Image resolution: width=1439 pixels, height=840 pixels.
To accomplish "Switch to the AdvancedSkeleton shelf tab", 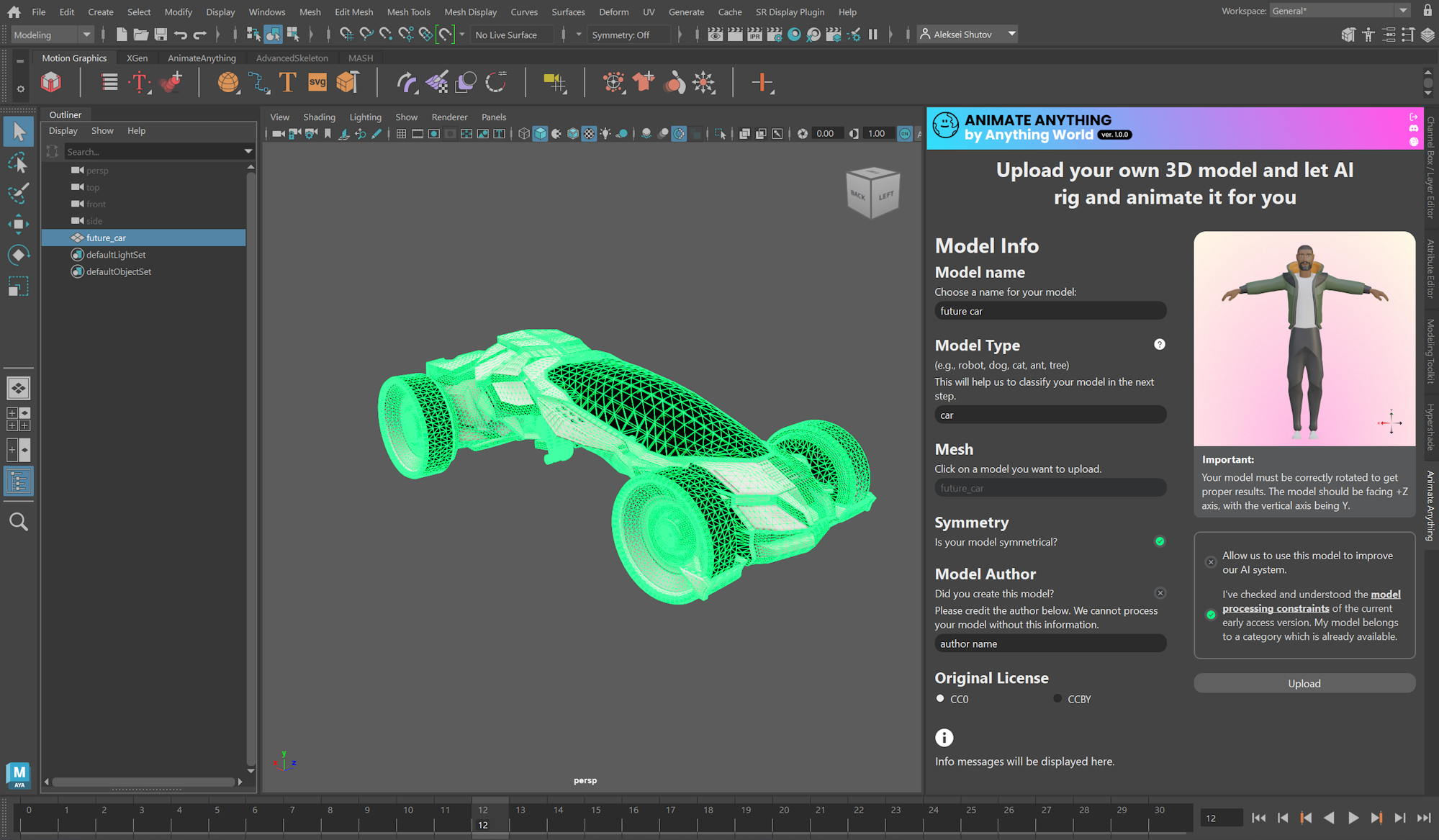I will coord(292,58).
